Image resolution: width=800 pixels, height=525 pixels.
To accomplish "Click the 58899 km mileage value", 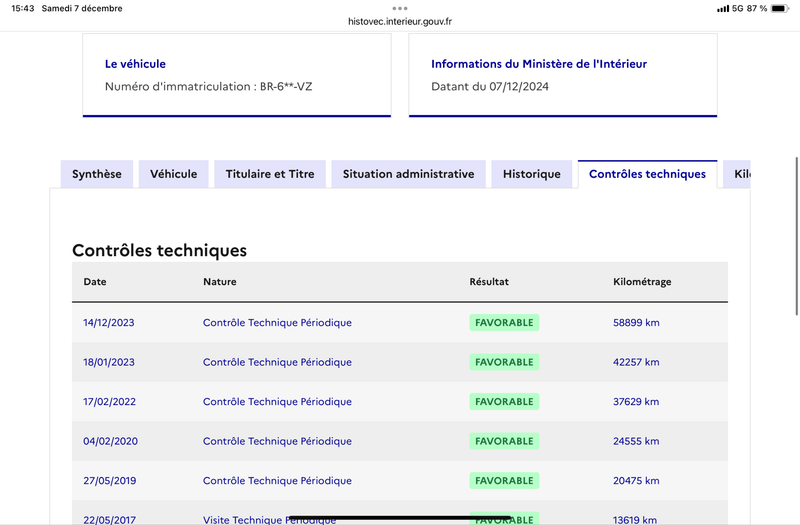I will click(x=636, y=322).
